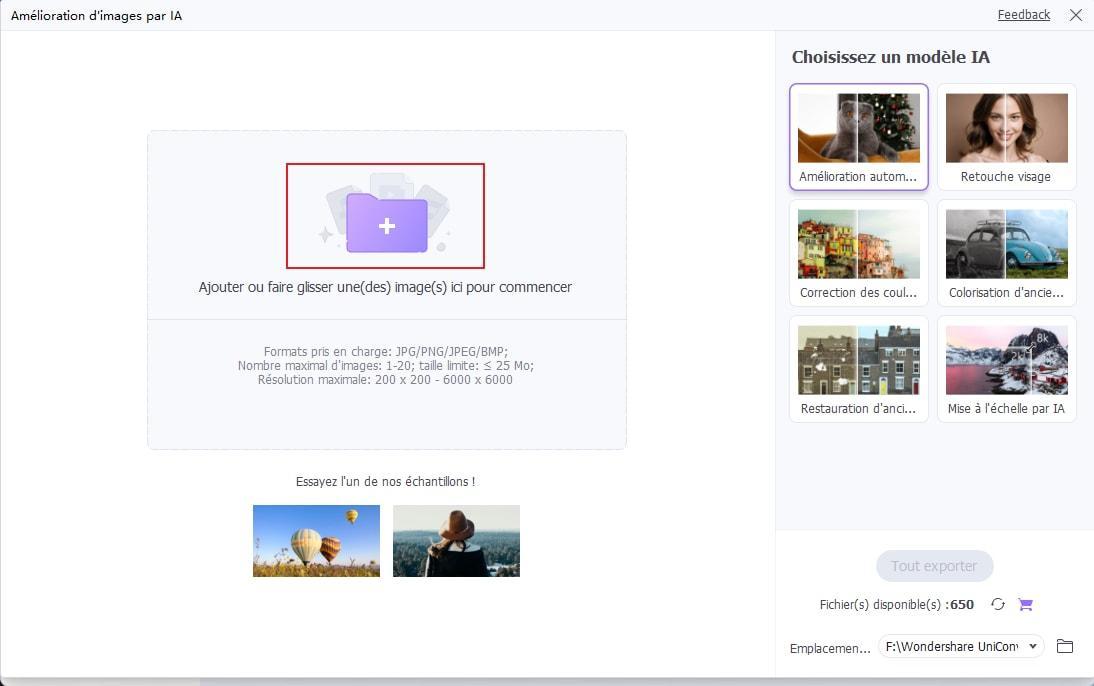1094x686 pixels.
Task: Open the output folder icon
Action: pyautogui.click(x=1065, y=646)
